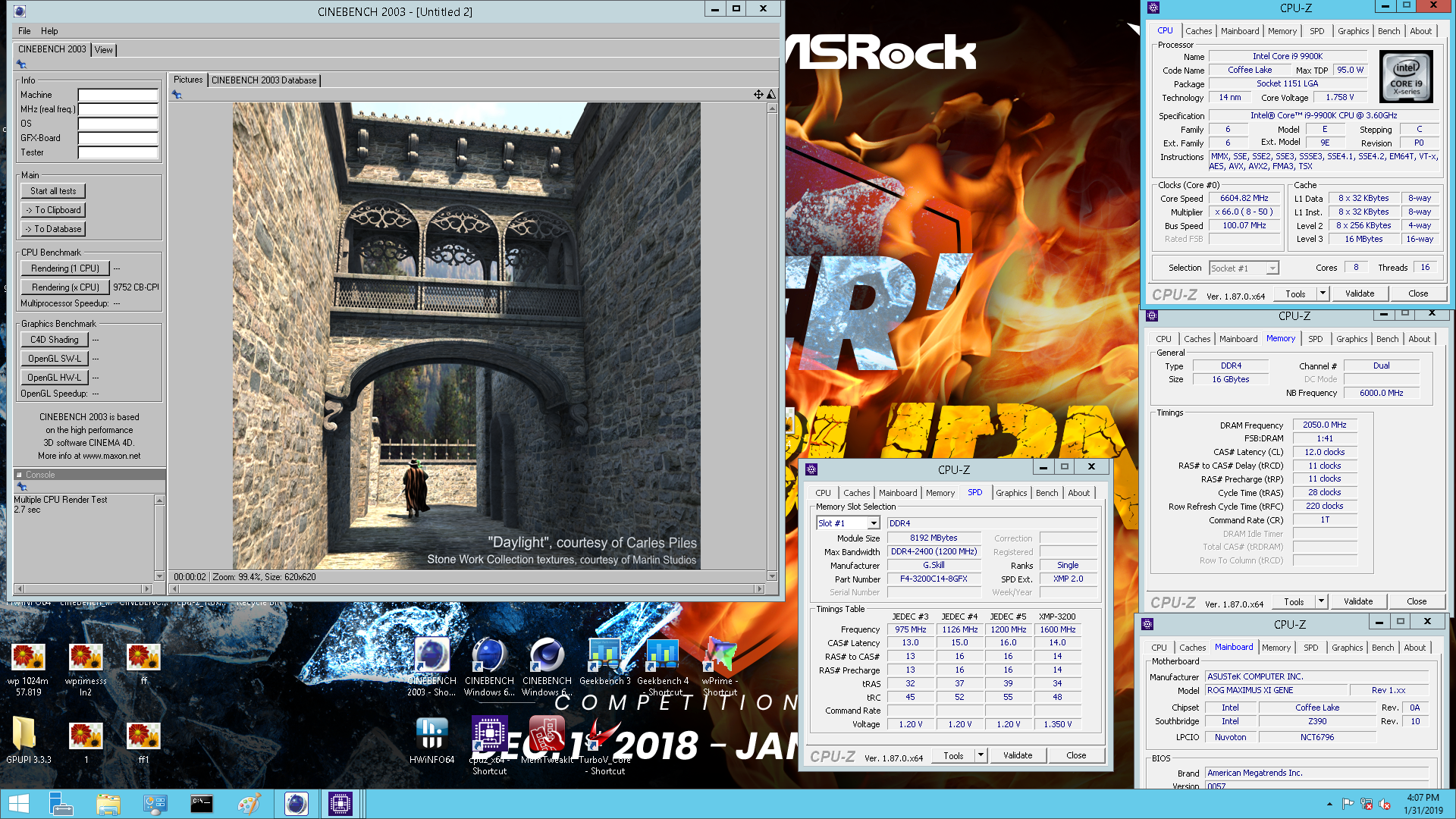Click the Machine input field

118,96
